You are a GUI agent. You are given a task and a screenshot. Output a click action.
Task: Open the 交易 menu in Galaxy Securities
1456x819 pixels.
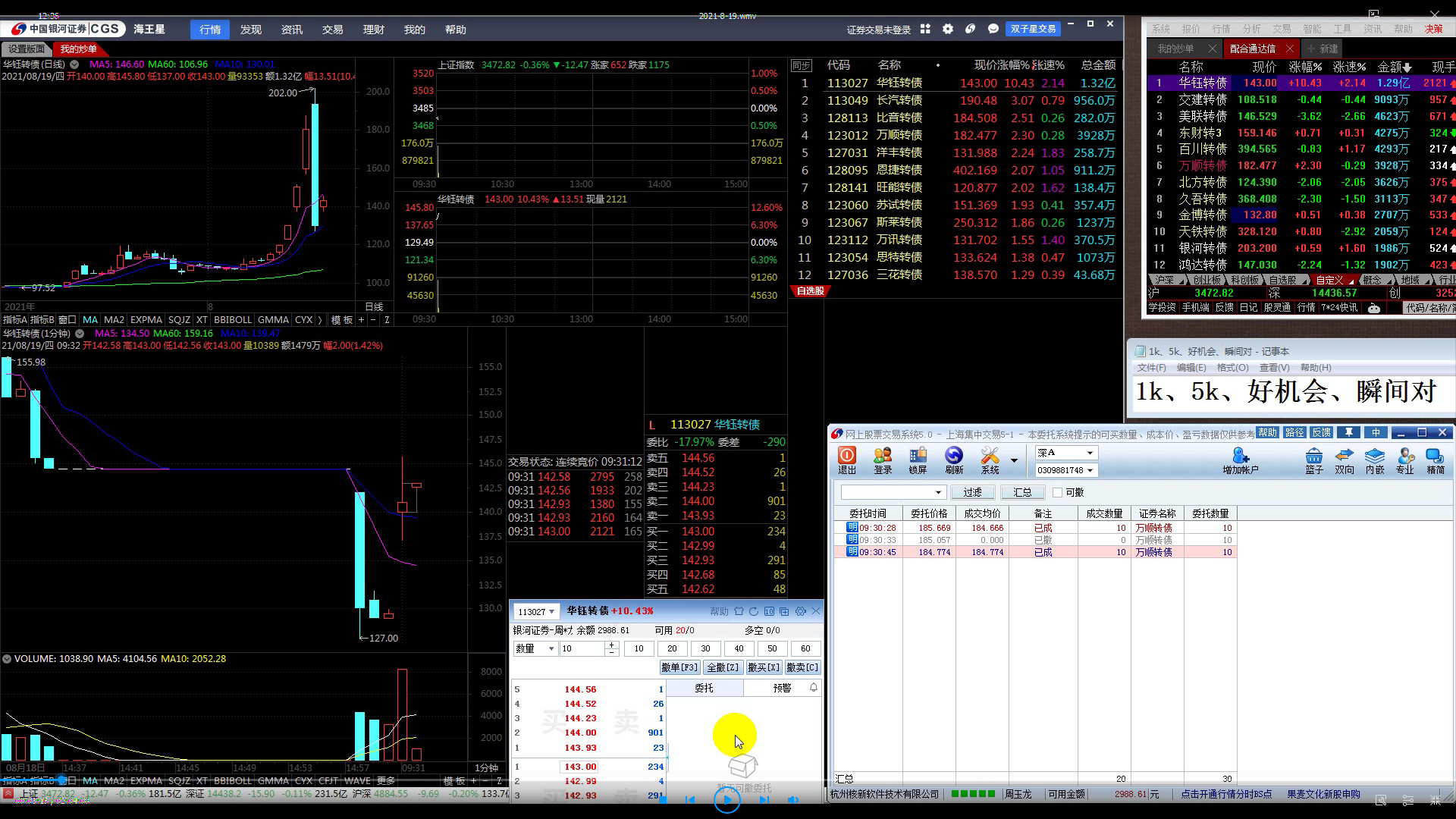333,30
